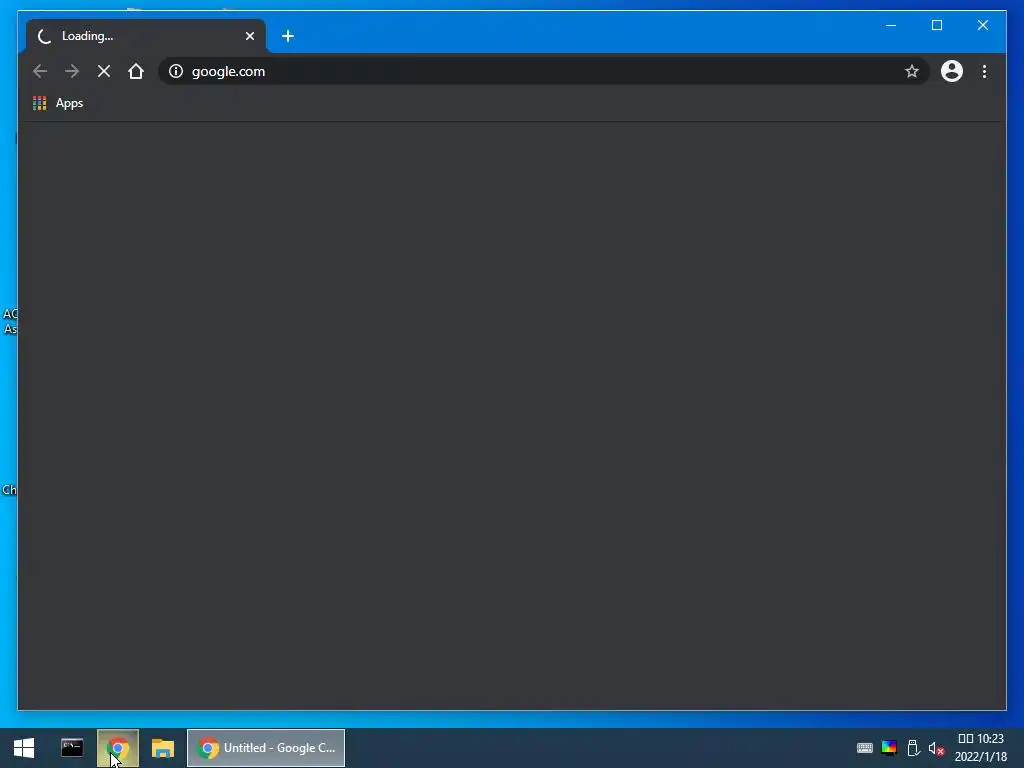The height and width of the screenshot is (768, 1024).
Task: Open the touch keyboard tray icon
Action: pos(865,748)
